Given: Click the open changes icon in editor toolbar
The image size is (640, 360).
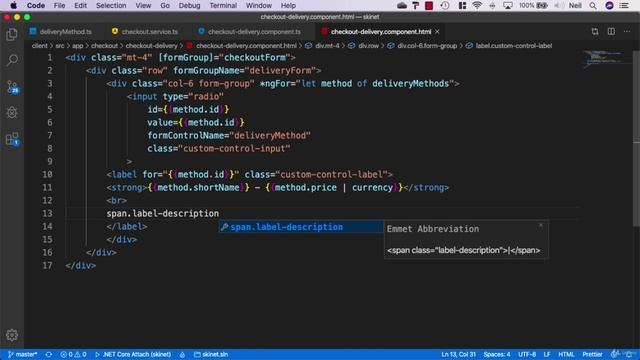Looking at the screenshot, I should 595,31.
